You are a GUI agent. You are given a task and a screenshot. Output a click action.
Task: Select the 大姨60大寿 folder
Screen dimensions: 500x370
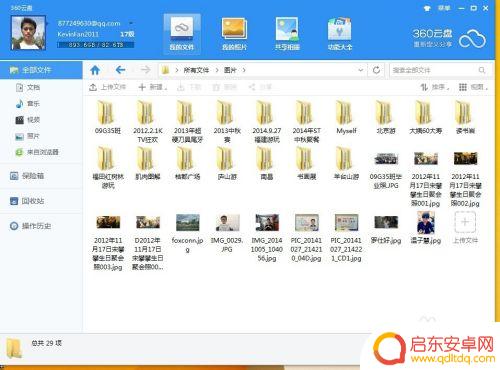pyautogui.click(x=426, y=117)
